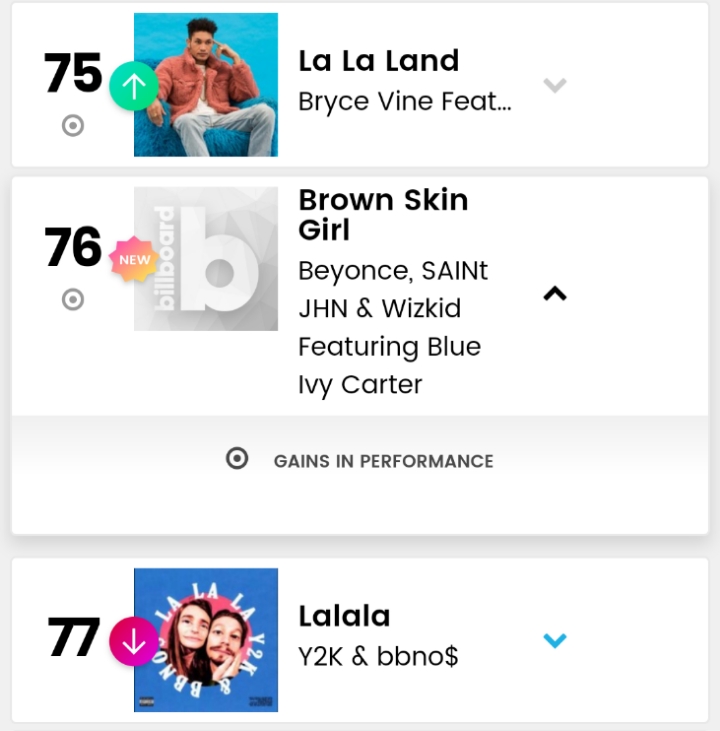Expand the Lalala chart entry chevron
Viewport: 720px width, 731px height.
pos(555,640)
